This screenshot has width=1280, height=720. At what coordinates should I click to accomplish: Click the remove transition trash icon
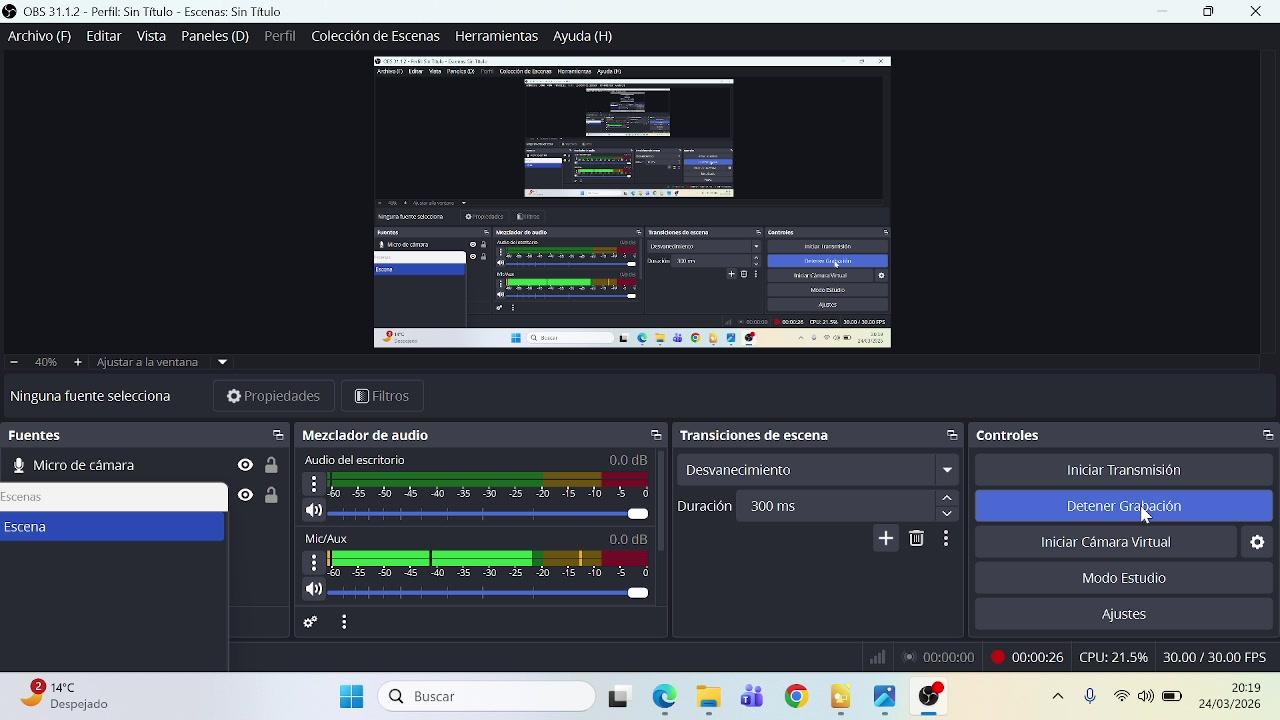[x=916, y=539]
